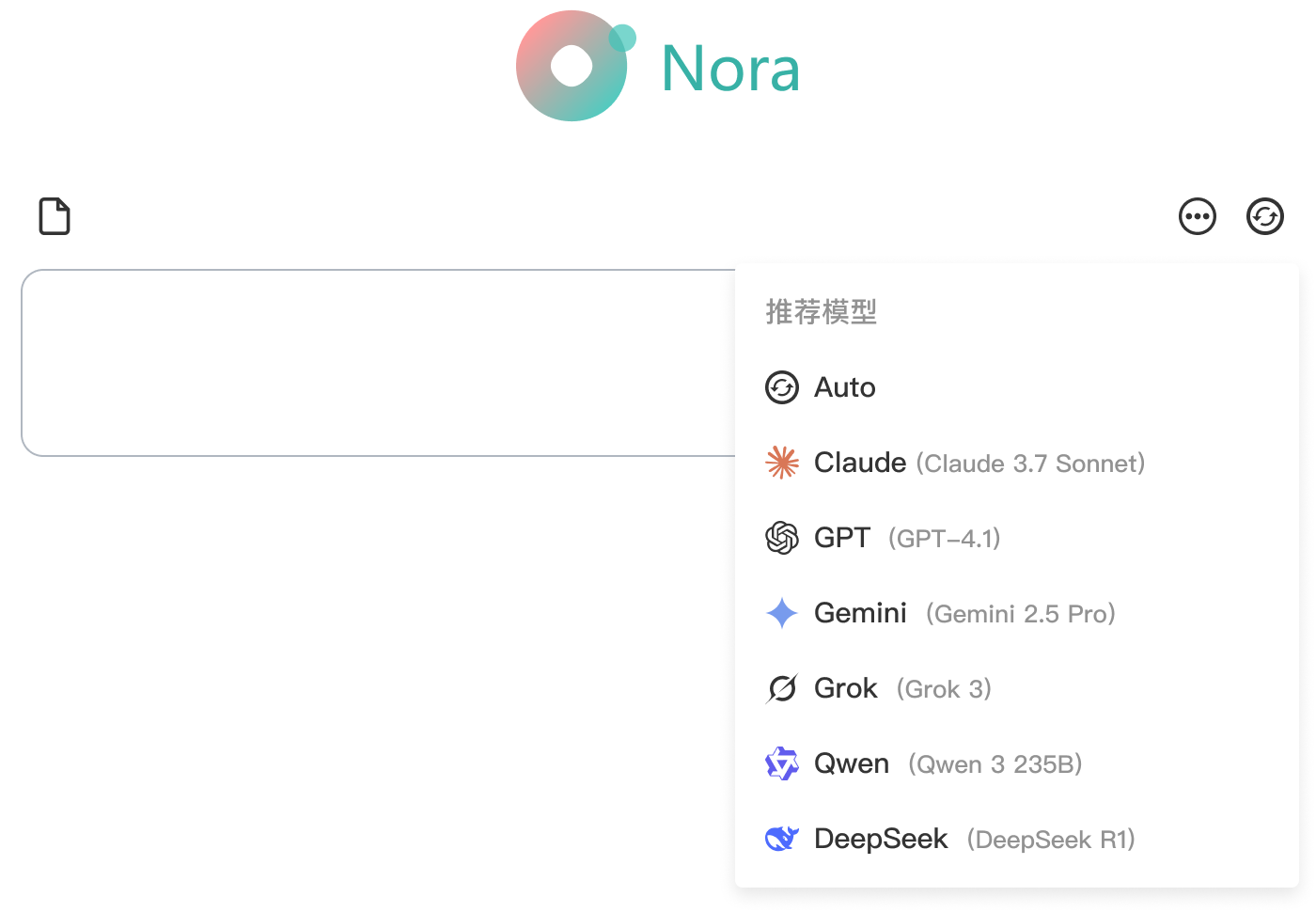
Task: Pick Gemini 2.5 Pro model
Action: pyautogui.click(x=1017, y=613)
